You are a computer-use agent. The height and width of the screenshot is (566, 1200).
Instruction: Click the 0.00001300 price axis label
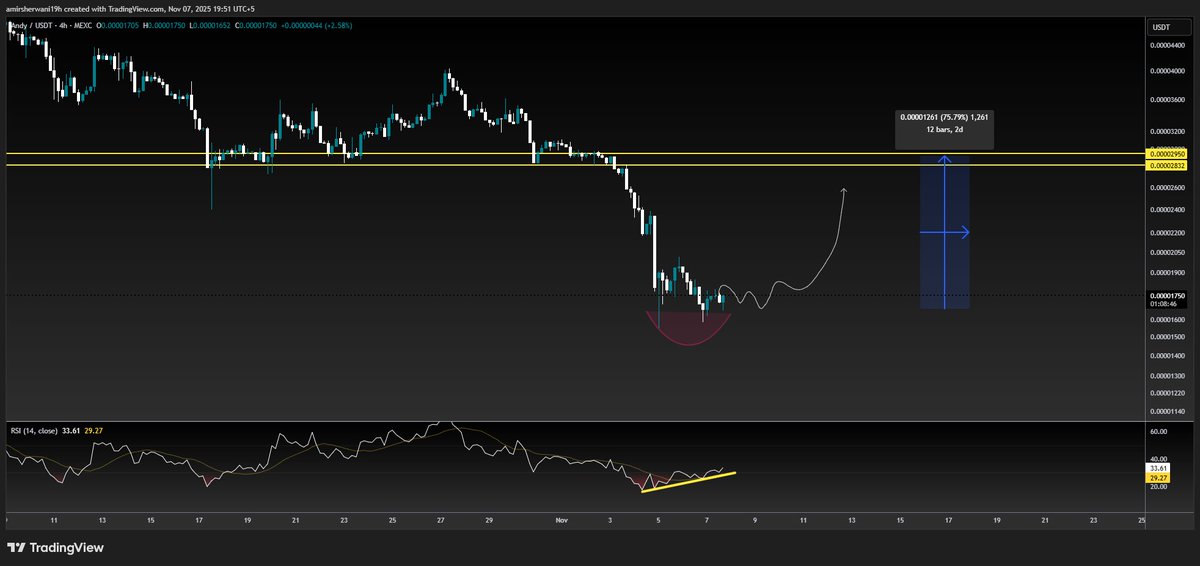click(1167, 376)
